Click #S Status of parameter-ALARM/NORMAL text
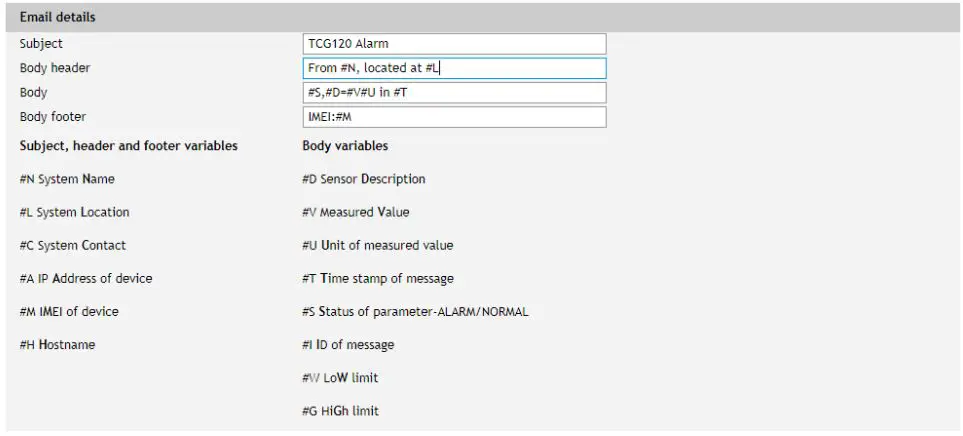Screen dimensions: 963x436 click(415, 311)
